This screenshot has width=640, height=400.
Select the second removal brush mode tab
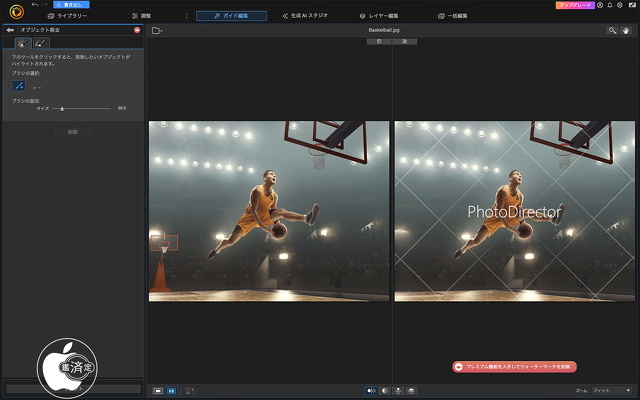[x=41, y=43]
